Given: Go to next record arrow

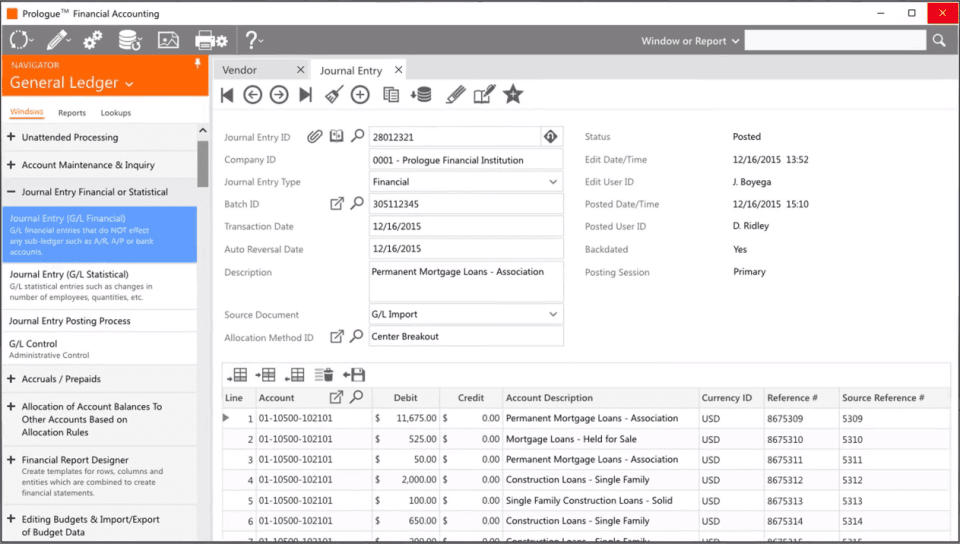Looking at the screenshot, I should pyautogui.click(x=279, y=95).
